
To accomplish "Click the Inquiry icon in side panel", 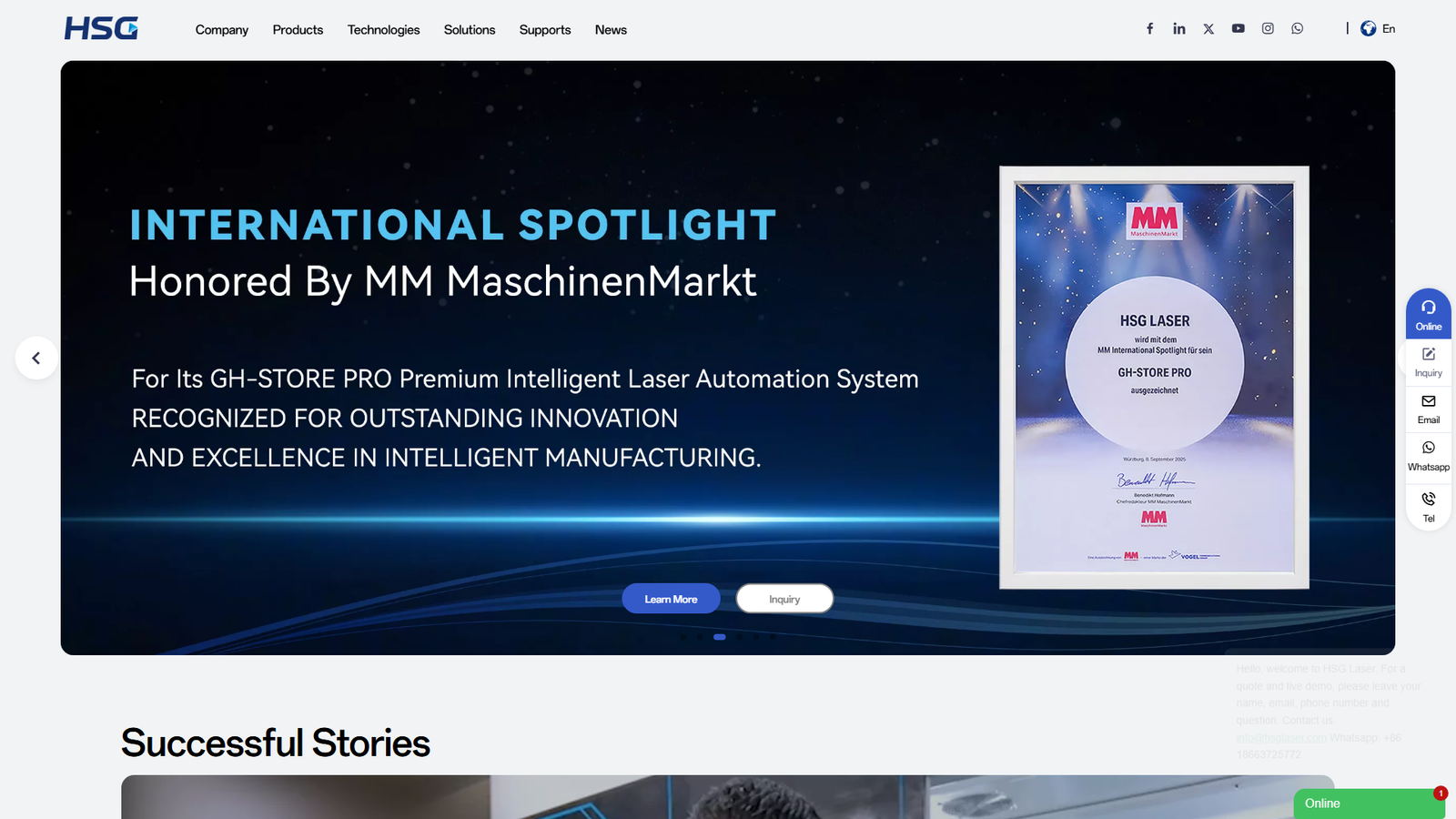I will click(x=1428, y=361).
